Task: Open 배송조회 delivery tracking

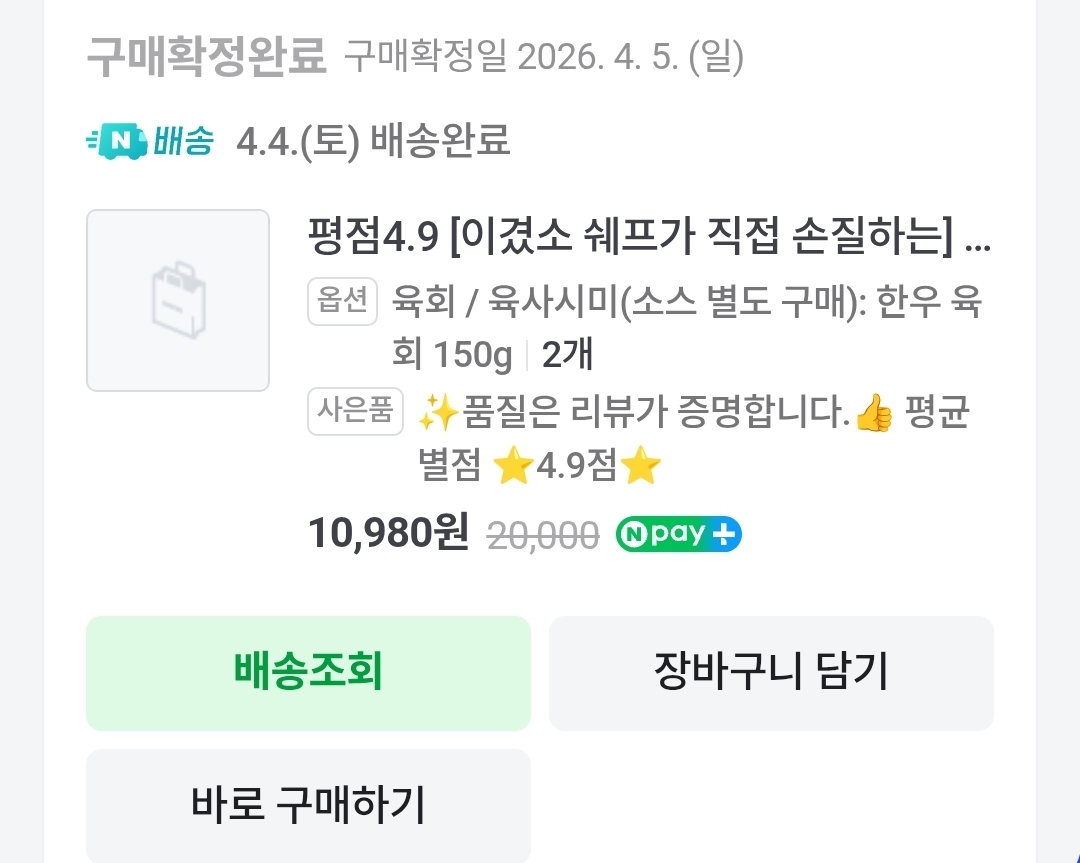Action: [x=308, y=673]
